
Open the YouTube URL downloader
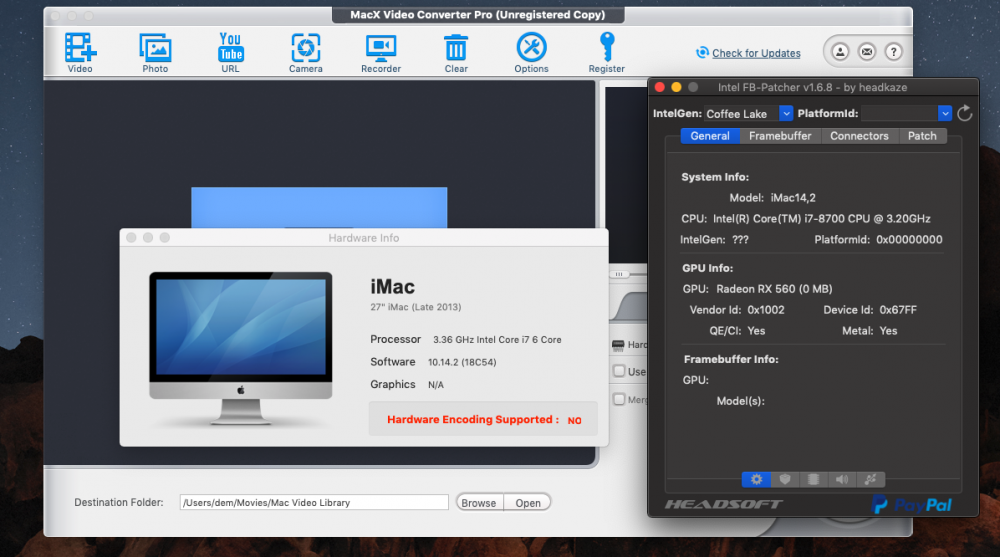[230, 52]
